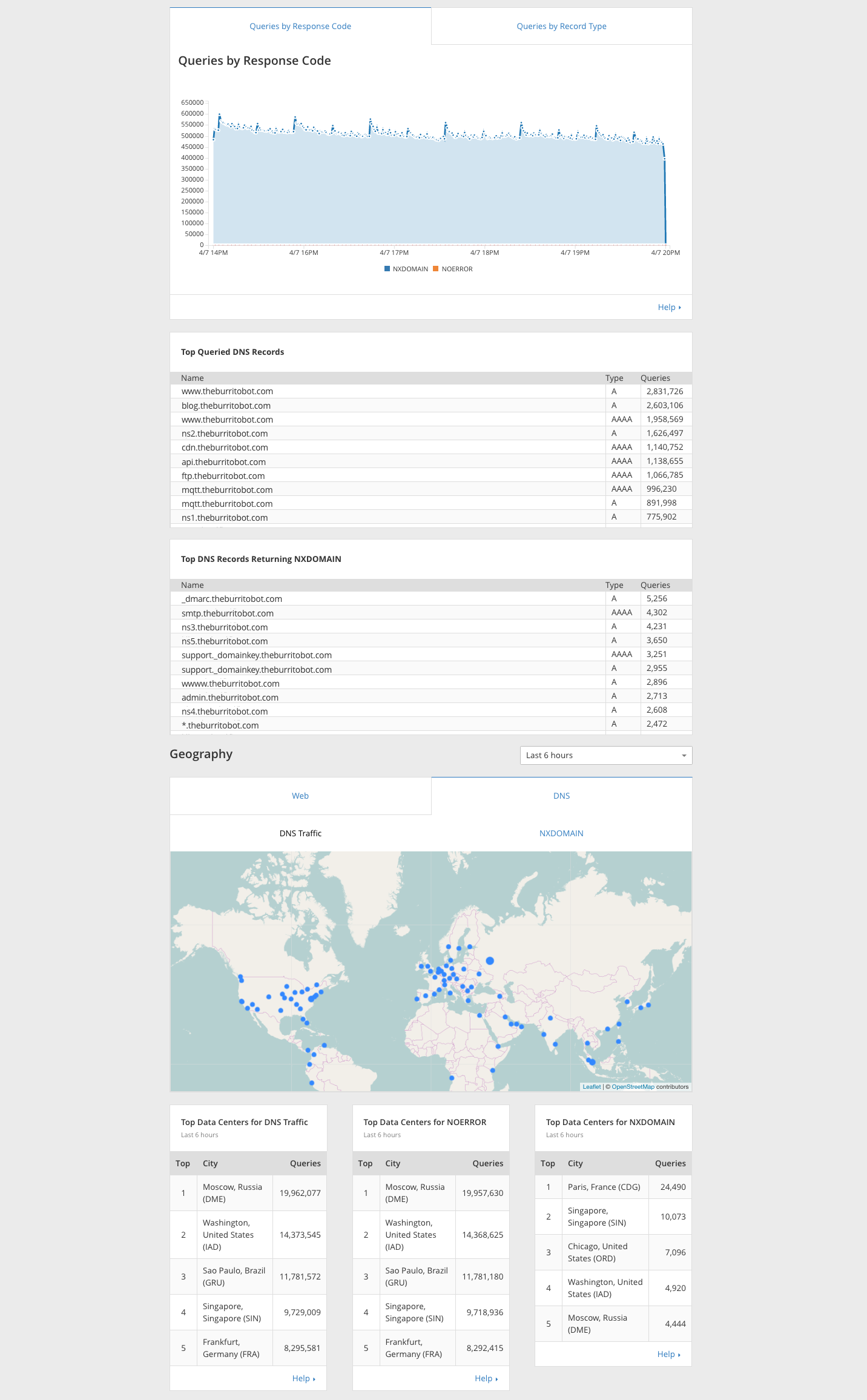The image size is (867, 1400).
Task: Click Queries column header in Top Queried table
Action: pos(655,378)
